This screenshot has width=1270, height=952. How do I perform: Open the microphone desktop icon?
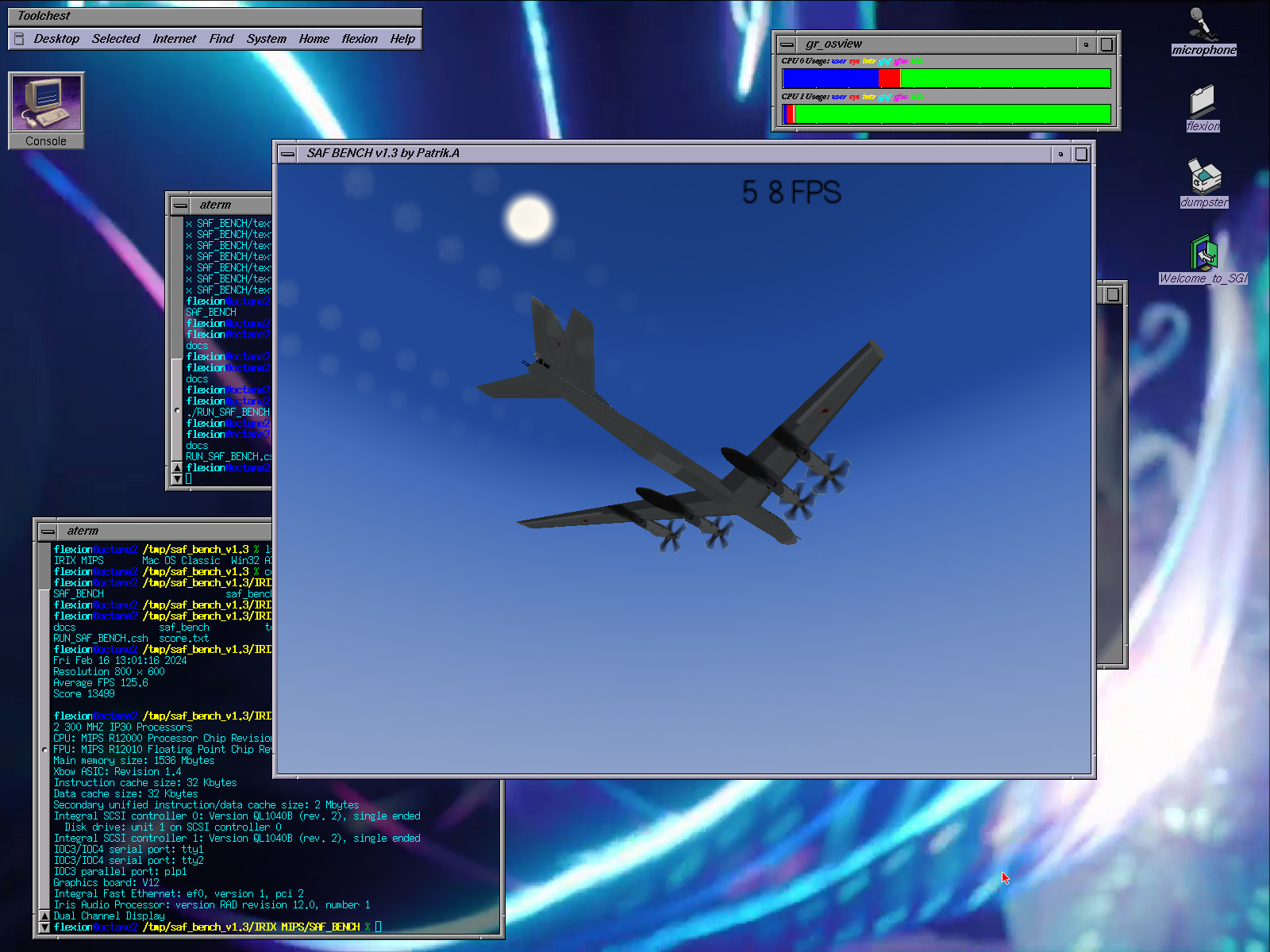point(1203,25)
